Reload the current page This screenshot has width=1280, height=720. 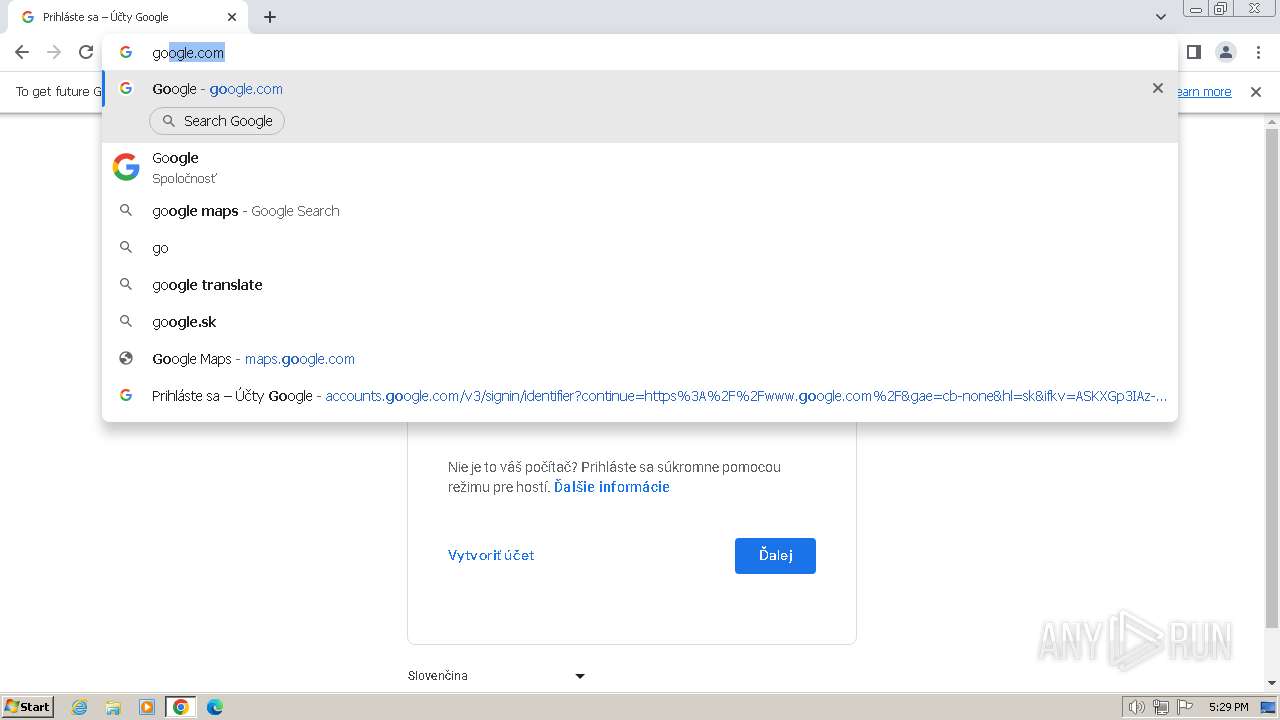86,52
